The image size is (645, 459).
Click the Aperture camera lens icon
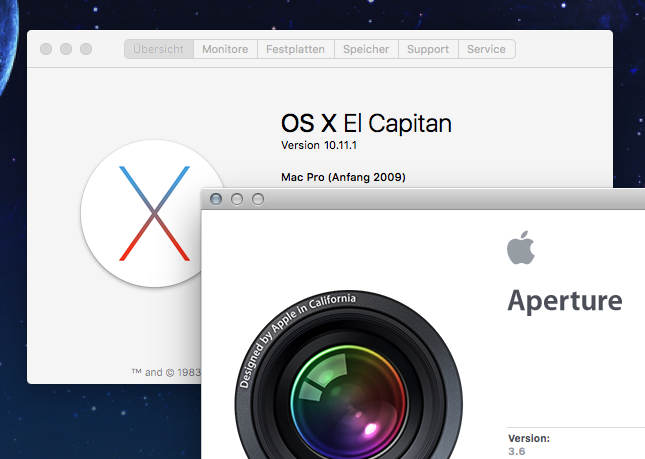click(x=348, y=375)
